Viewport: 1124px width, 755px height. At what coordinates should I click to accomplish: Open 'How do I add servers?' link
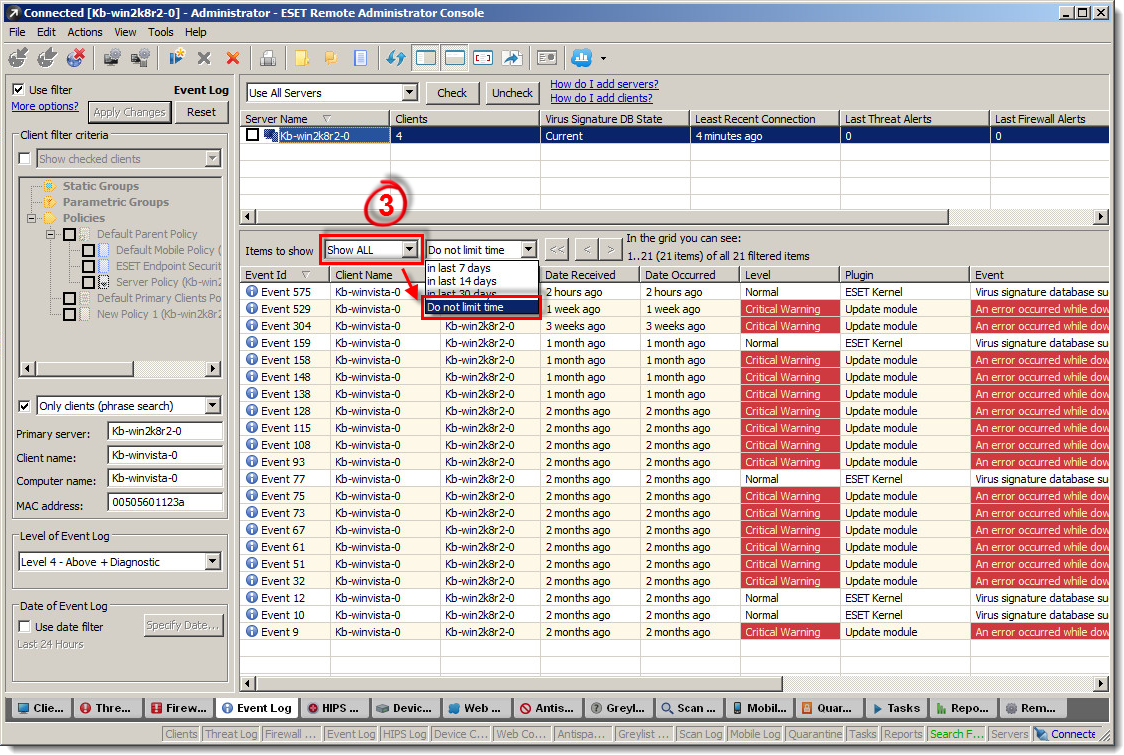point(604,84)
